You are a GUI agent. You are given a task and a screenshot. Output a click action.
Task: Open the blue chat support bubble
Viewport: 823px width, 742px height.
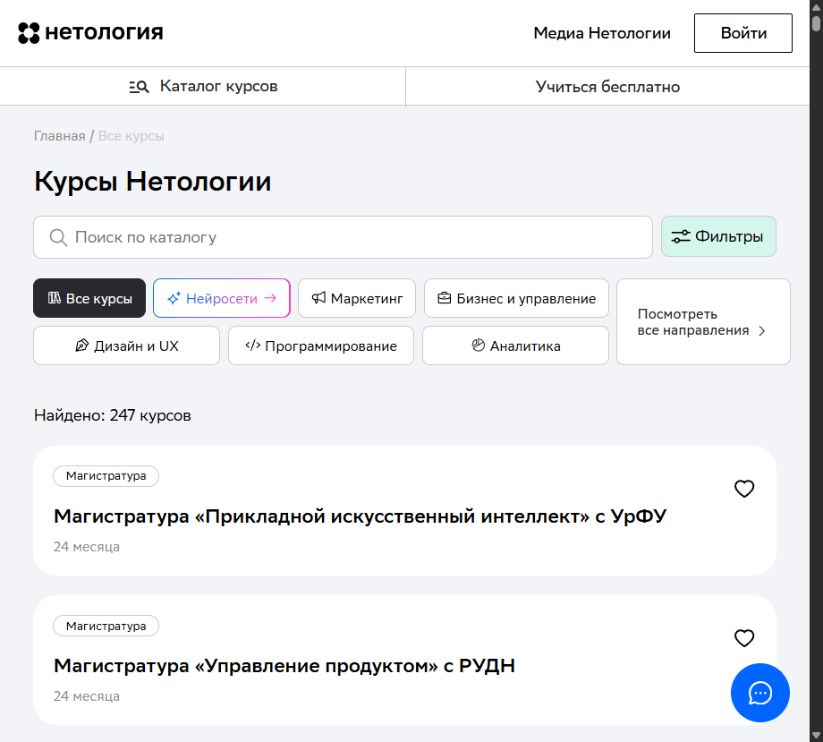click(x=760, y=693)
